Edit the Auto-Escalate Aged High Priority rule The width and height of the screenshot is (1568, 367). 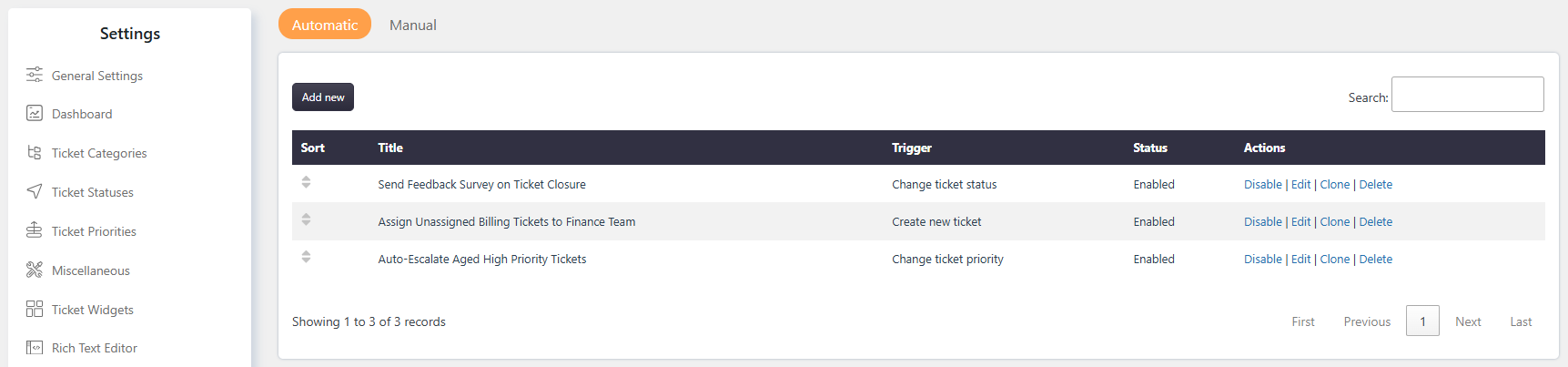[x=1300, y=259]
